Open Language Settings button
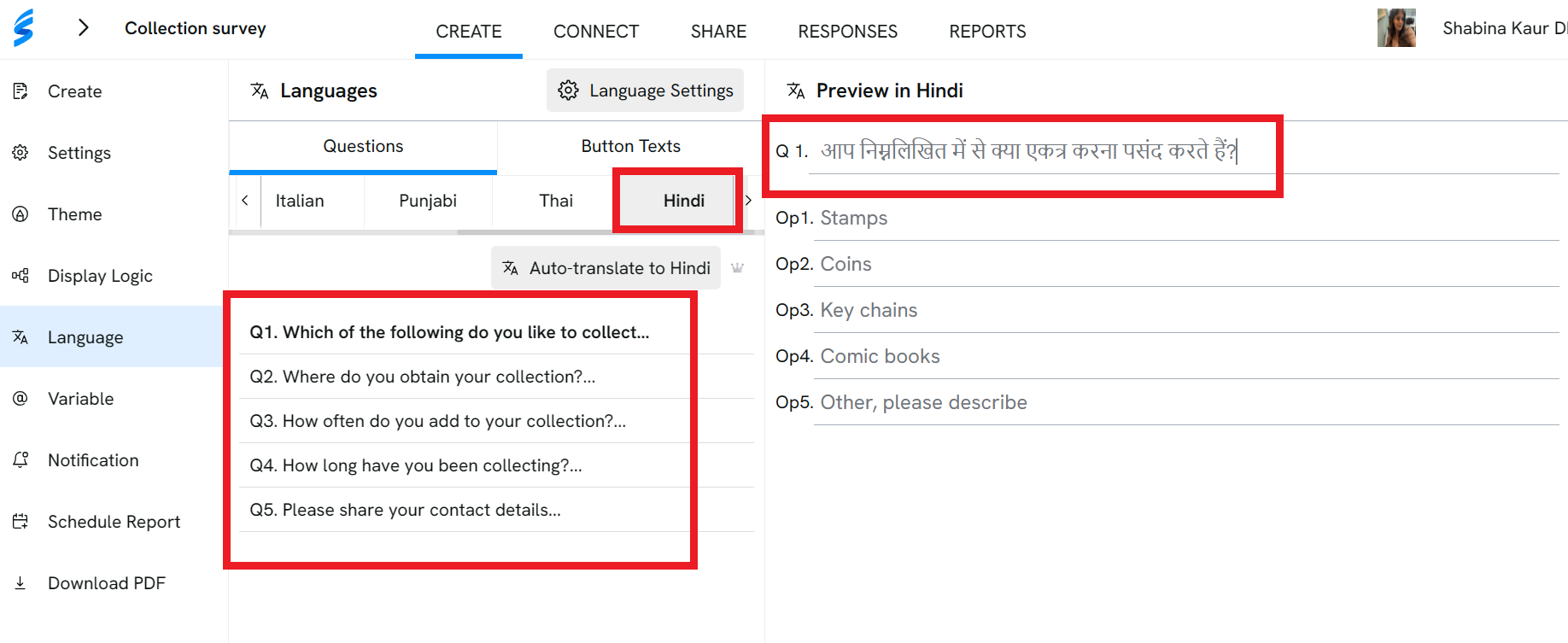1568x643 pixels. [x=645, y=91]
